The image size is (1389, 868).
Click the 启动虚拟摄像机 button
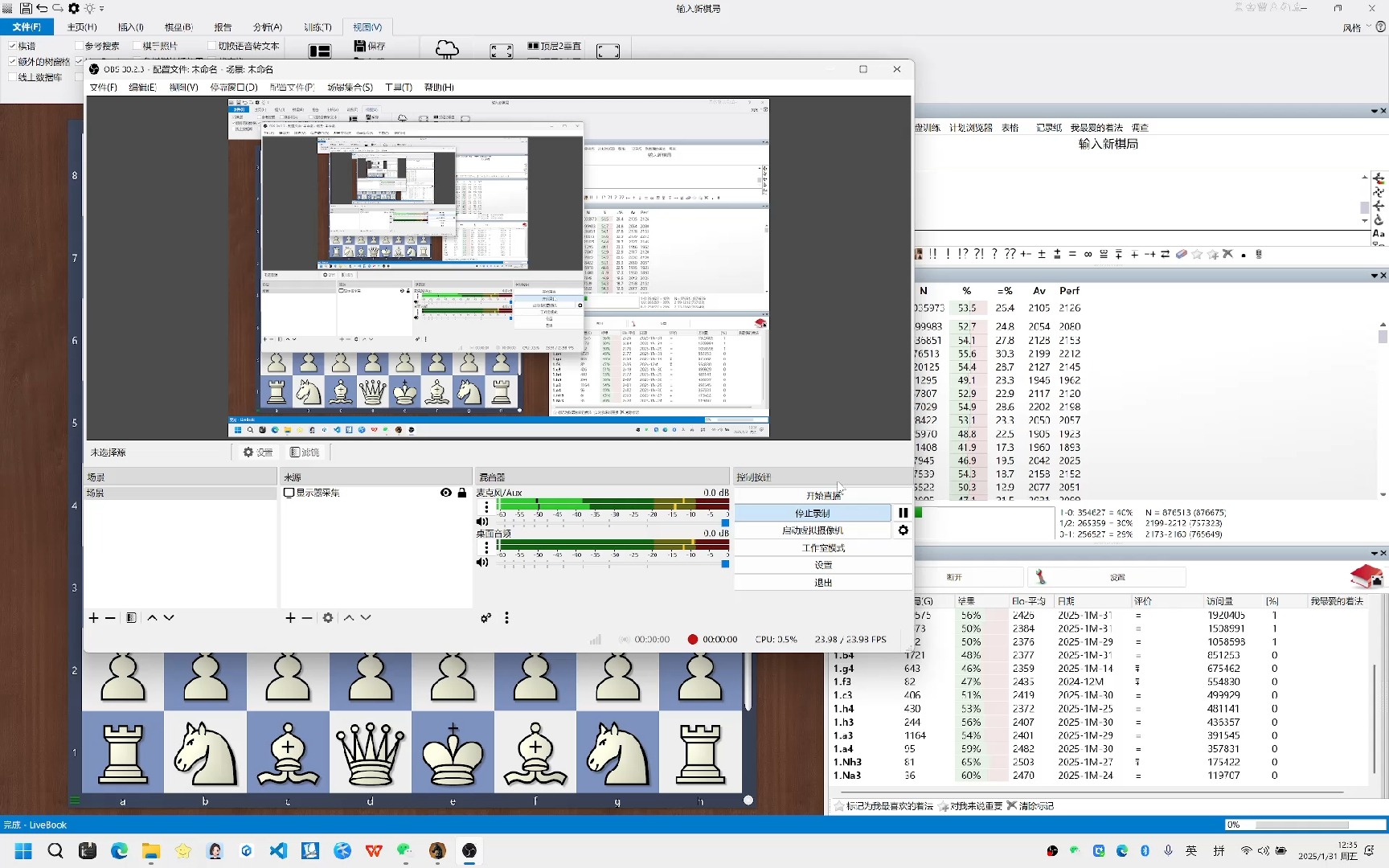(813, 530)
